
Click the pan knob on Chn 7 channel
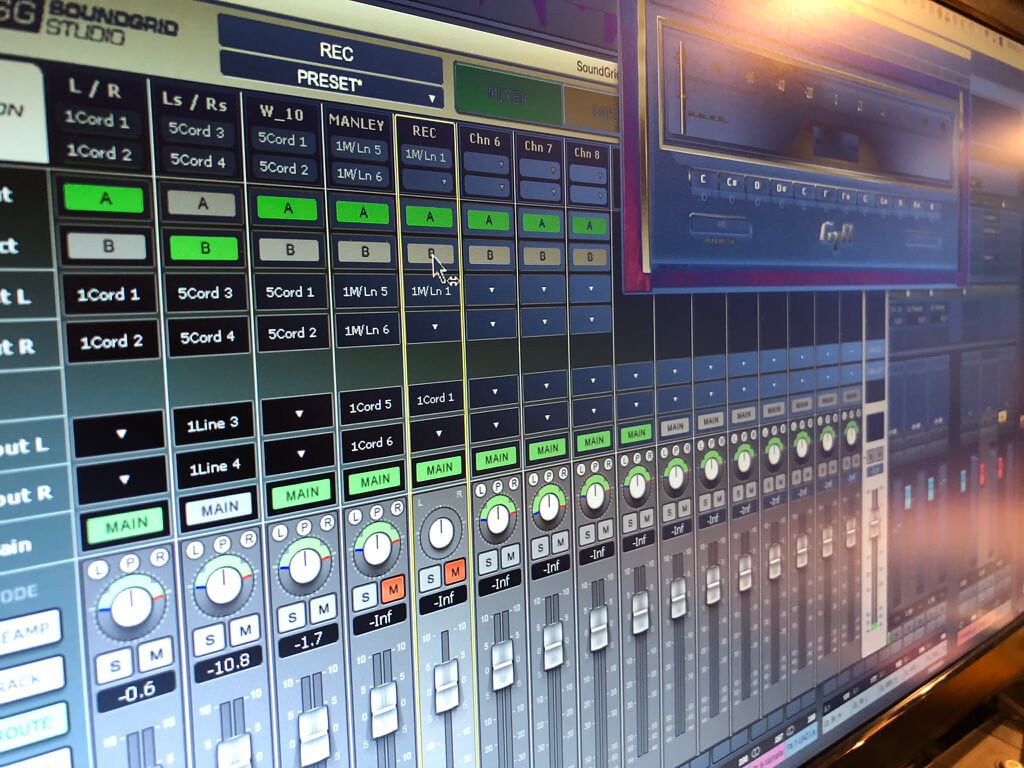point(549,507)
